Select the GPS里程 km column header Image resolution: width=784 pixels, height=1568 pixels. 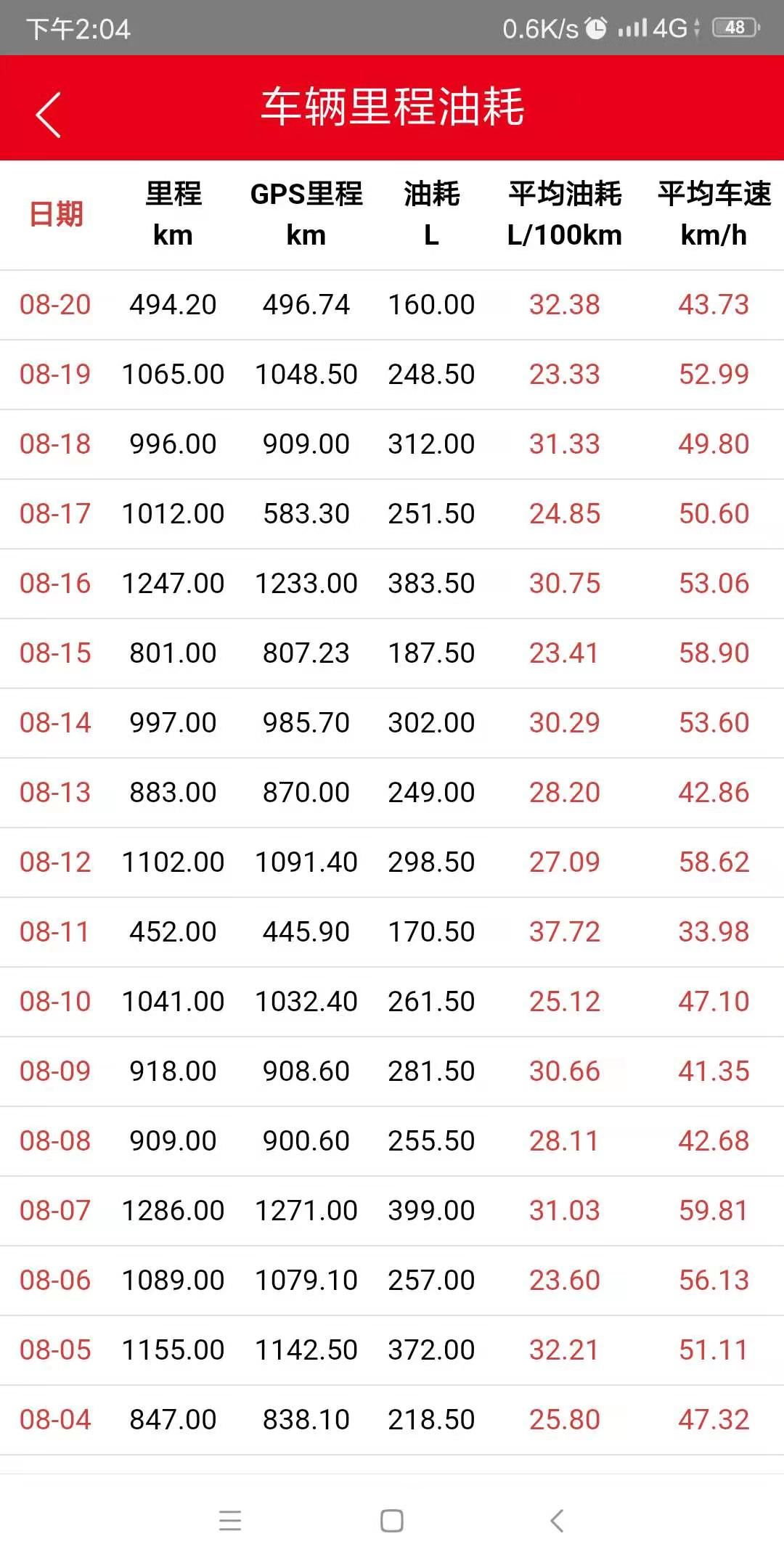[x=306, y=214]
